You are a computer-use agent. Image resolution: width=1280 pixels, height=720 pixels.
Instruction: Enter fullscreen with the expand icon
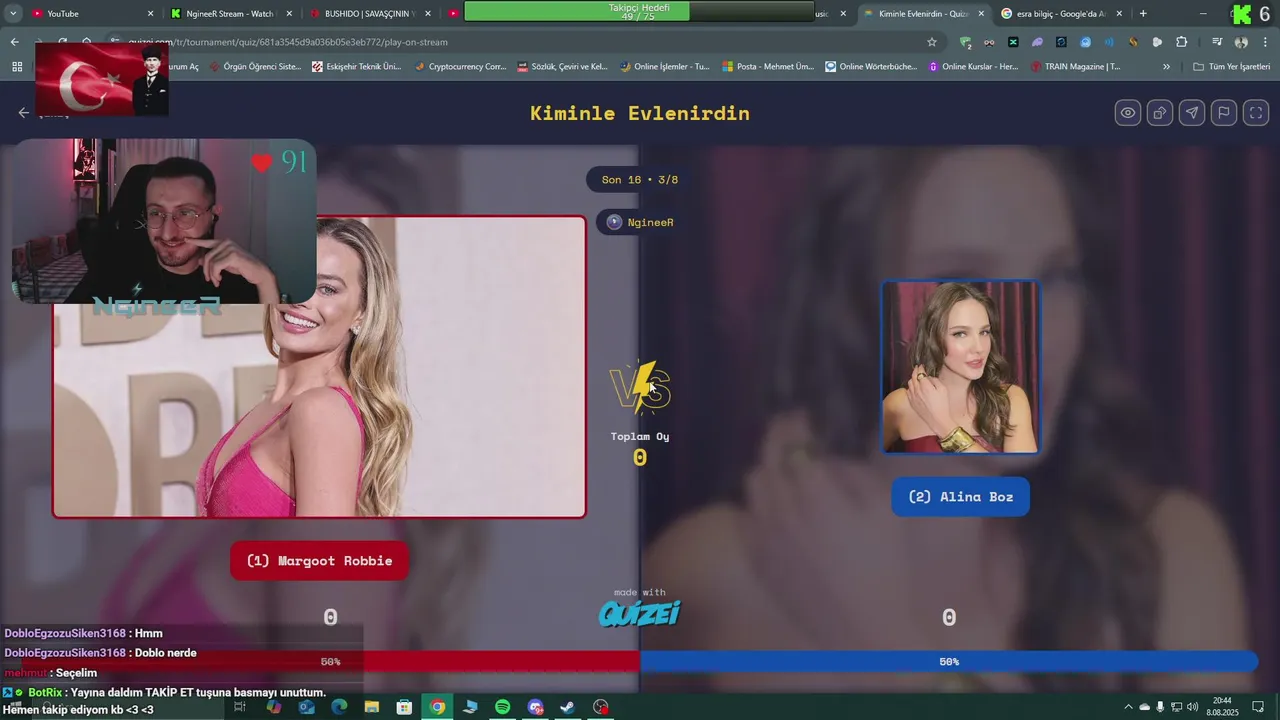(1256, 113)
